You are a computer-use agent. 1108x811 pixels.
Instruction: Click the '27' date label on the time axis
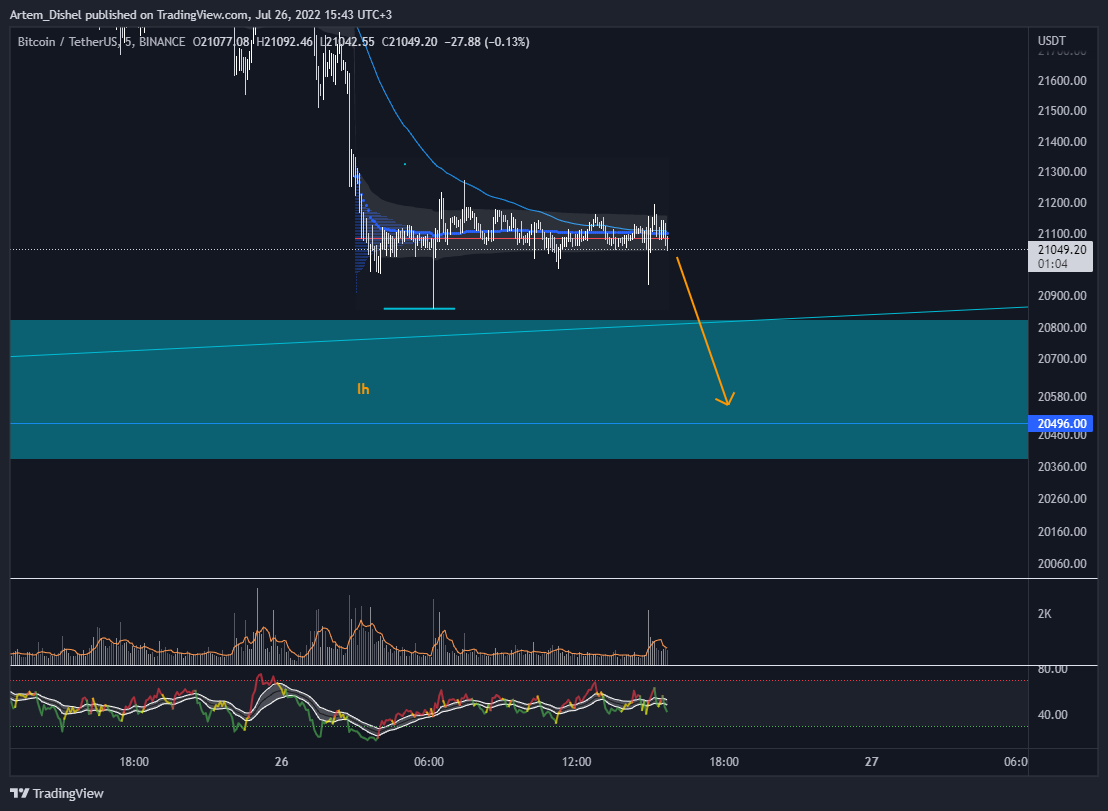871,762
